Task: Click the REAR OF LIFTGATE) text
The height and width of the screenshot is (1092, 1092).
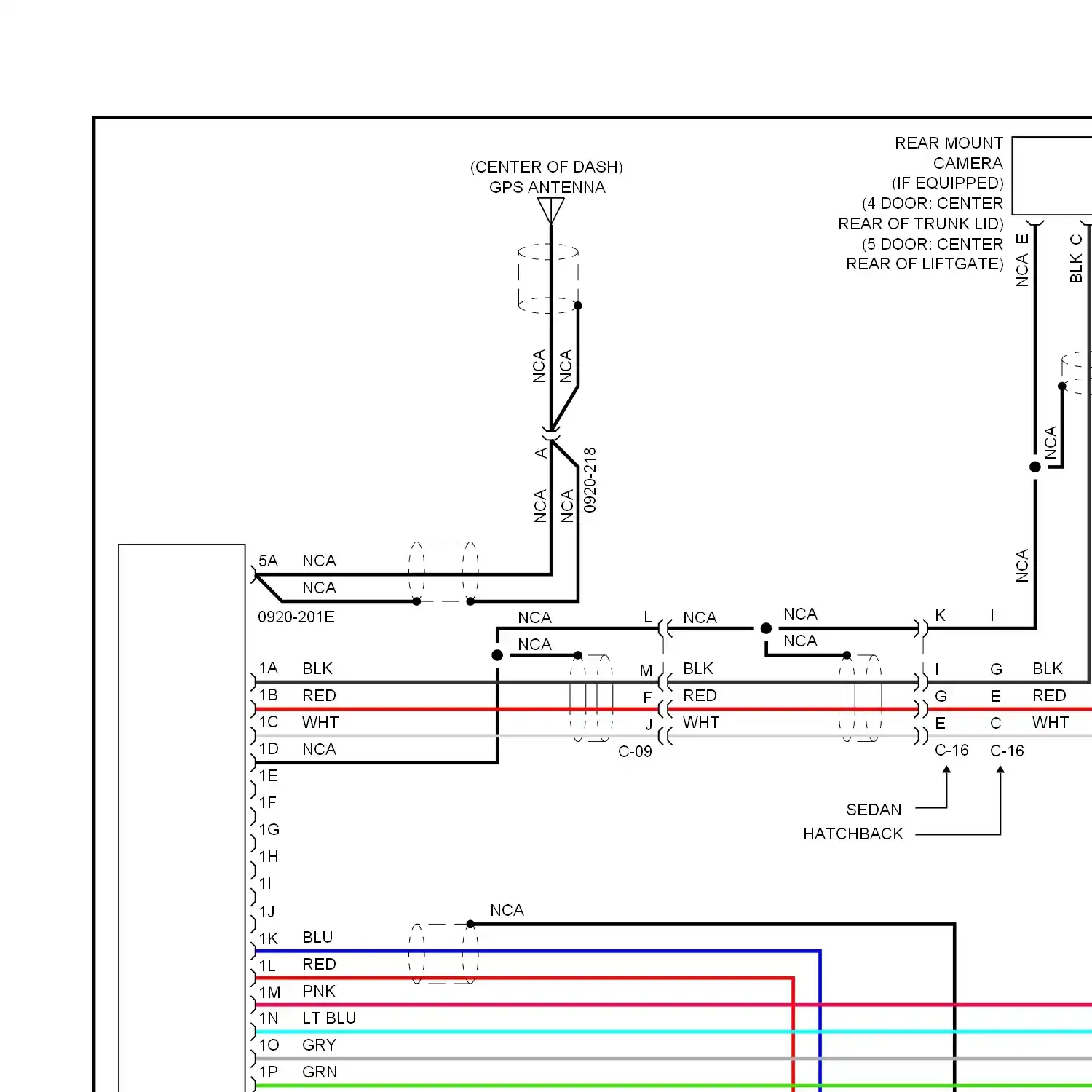Action: pyautogui.click(x=925, y=264)
